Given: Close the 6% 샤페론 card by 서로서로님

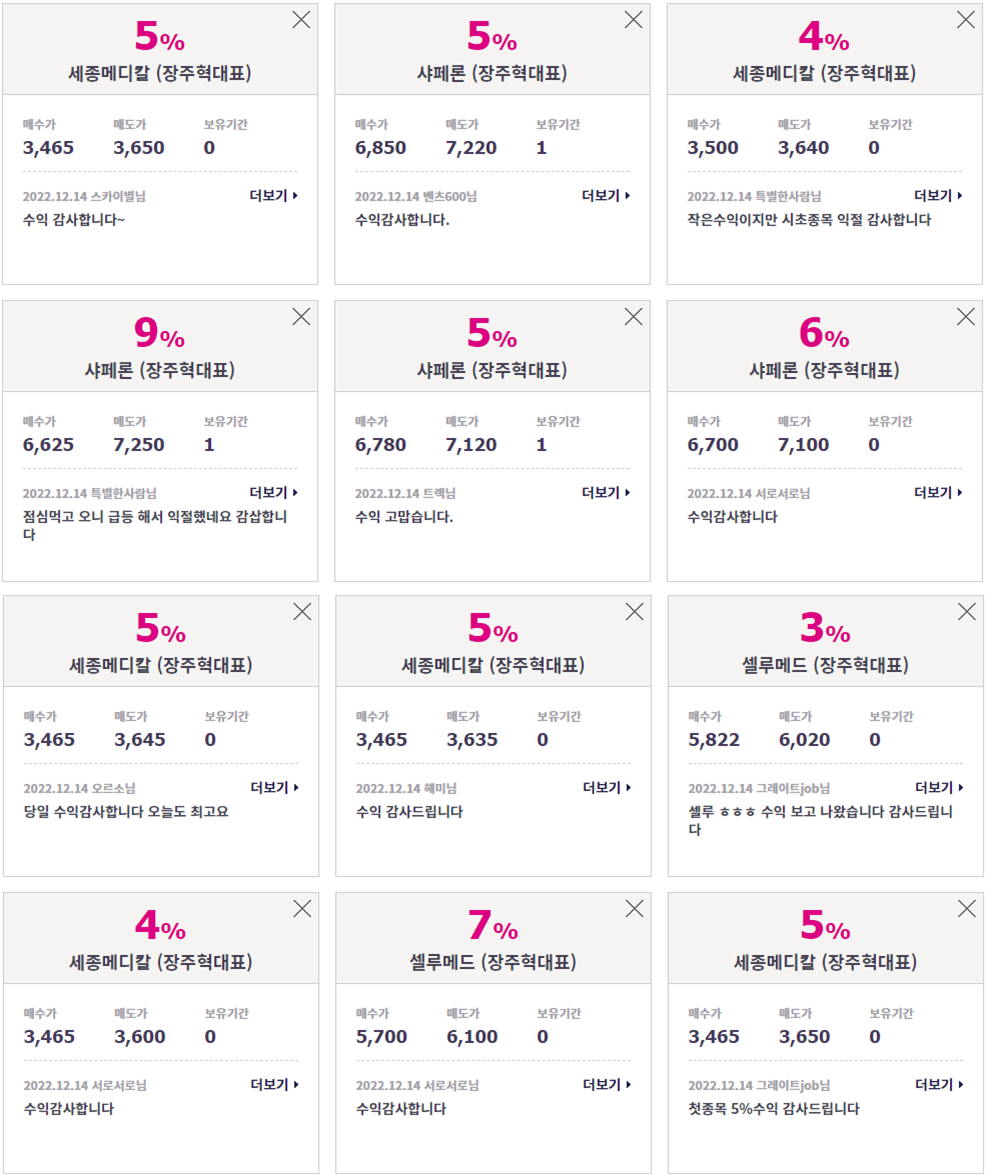Looking at the screenshot, I should click(x=966, y=317).
